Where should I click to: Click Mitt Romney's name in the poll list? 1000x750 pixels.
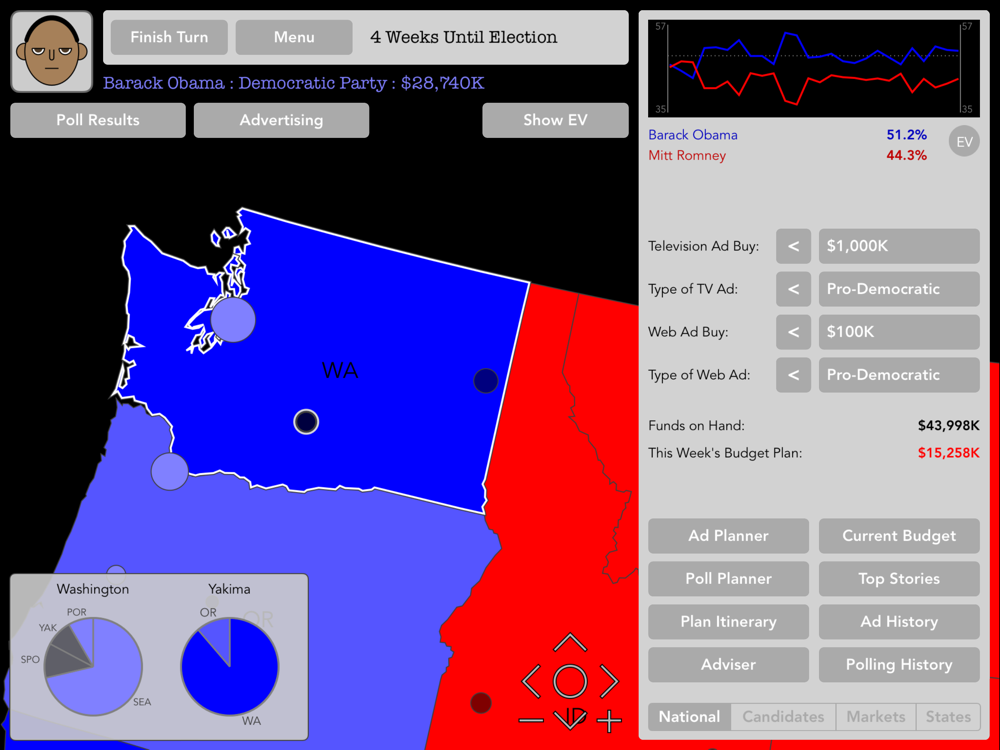pyautogui.click(x=687, y=155)
